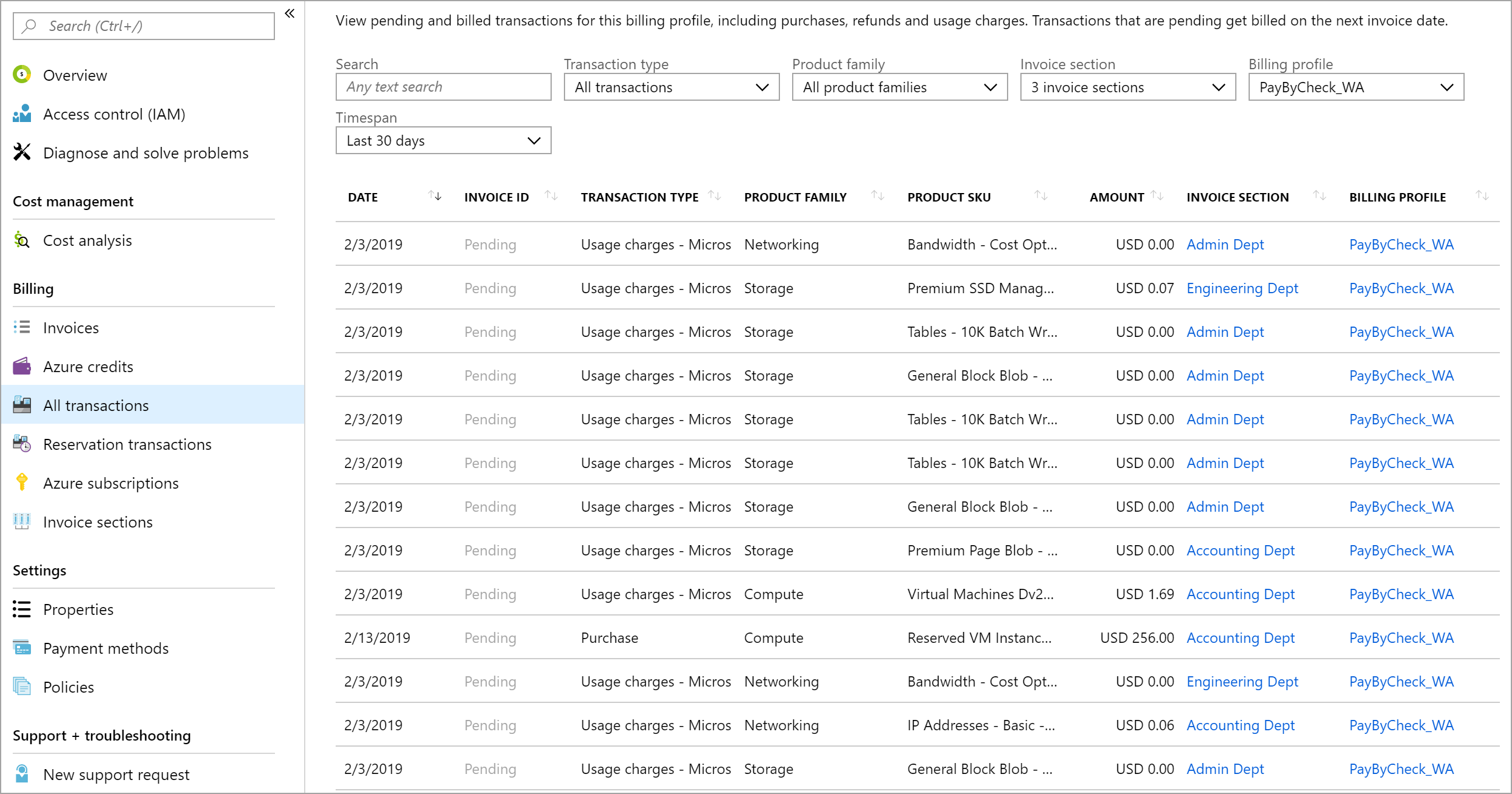Open Cost management Cost analysis tab
This screenshot has height=794, width=1512.
(88, 239)
